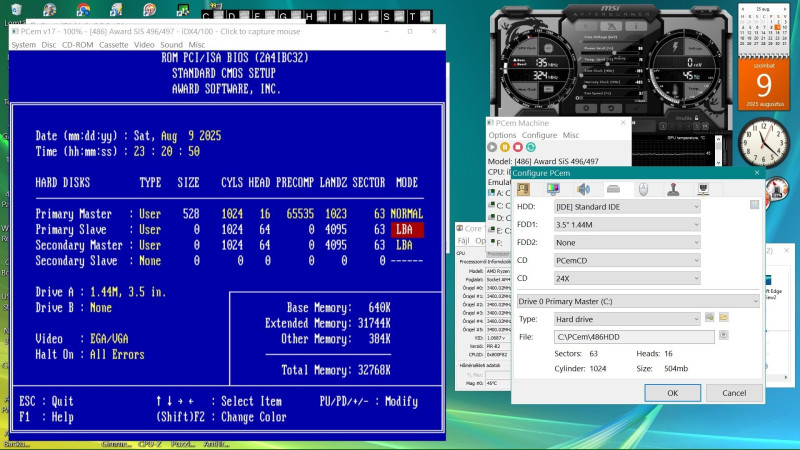
Task: Click the A: drive entry in PCem Machine
Action: [x=499, y=193]
